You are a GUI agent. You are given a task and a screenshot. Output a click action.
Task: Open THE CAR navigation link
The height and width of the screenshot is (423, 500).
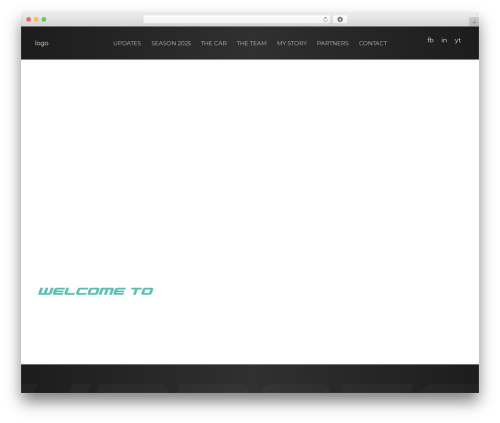[x=214, y=43]
